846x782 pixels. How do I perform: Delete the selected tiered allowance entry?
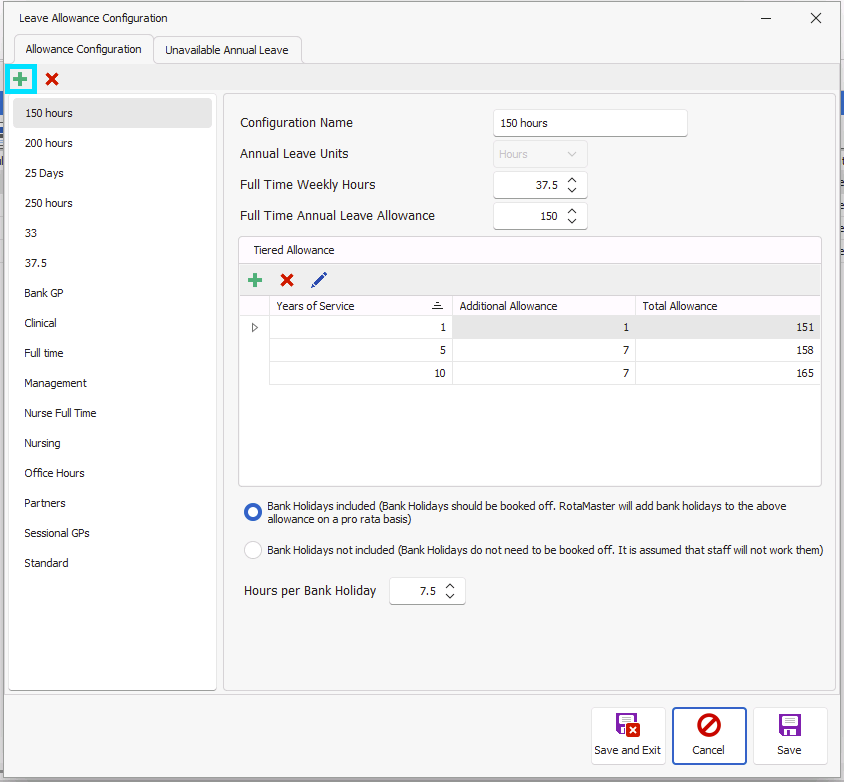coord(286,280)
